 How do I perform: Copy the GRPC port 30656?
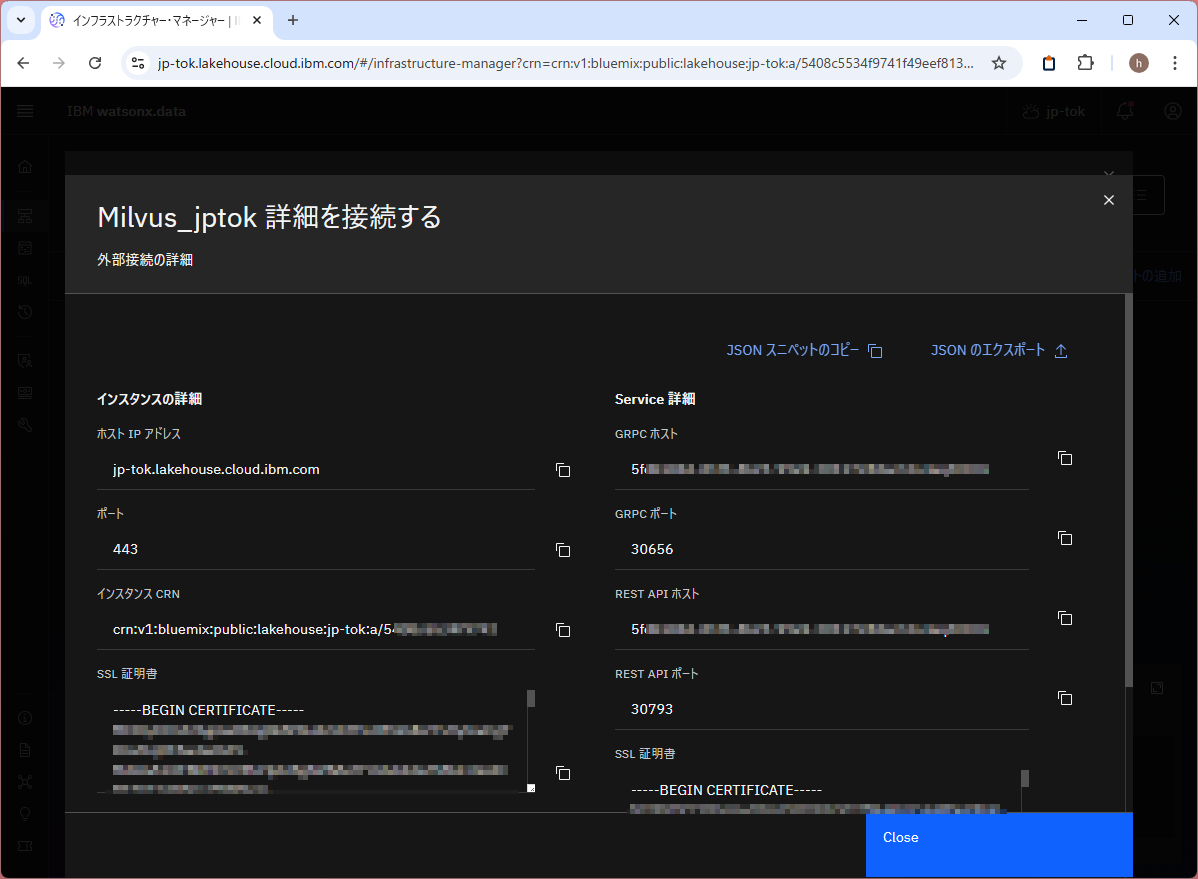tap(1065, 538)
